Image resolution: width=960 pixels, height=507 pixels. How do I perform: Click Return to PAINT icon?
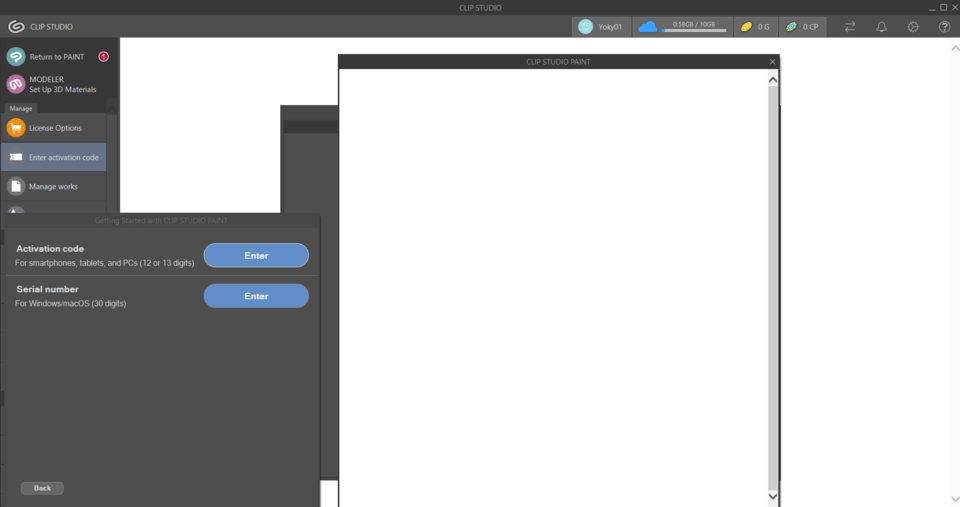[16, 56]
